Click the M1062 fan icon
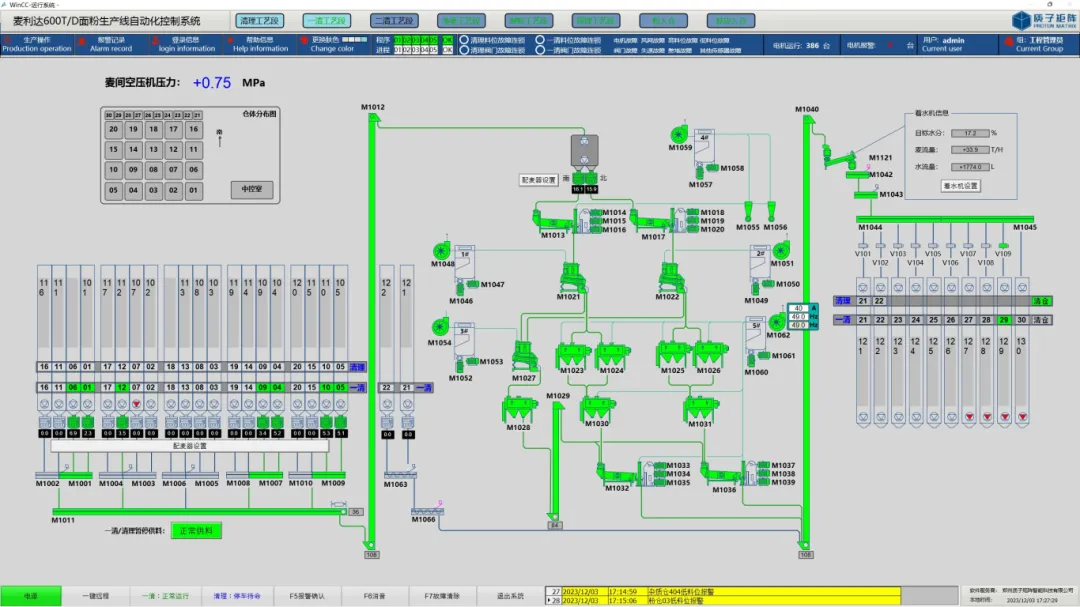The image size is (1080, 607). (x=778, y=322)
